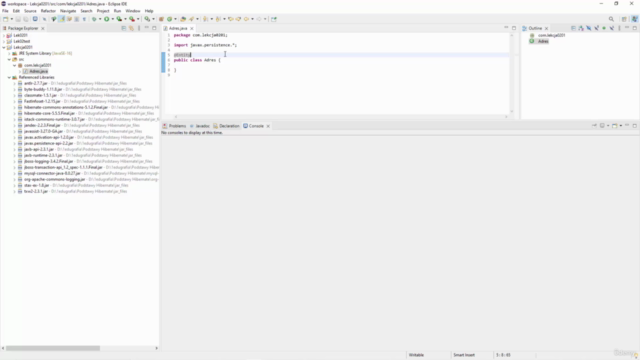Toggle Word Wrap toolbar icon
This screenshot has width=640, height=360.
pyautogui.click(x=69, y=19)
